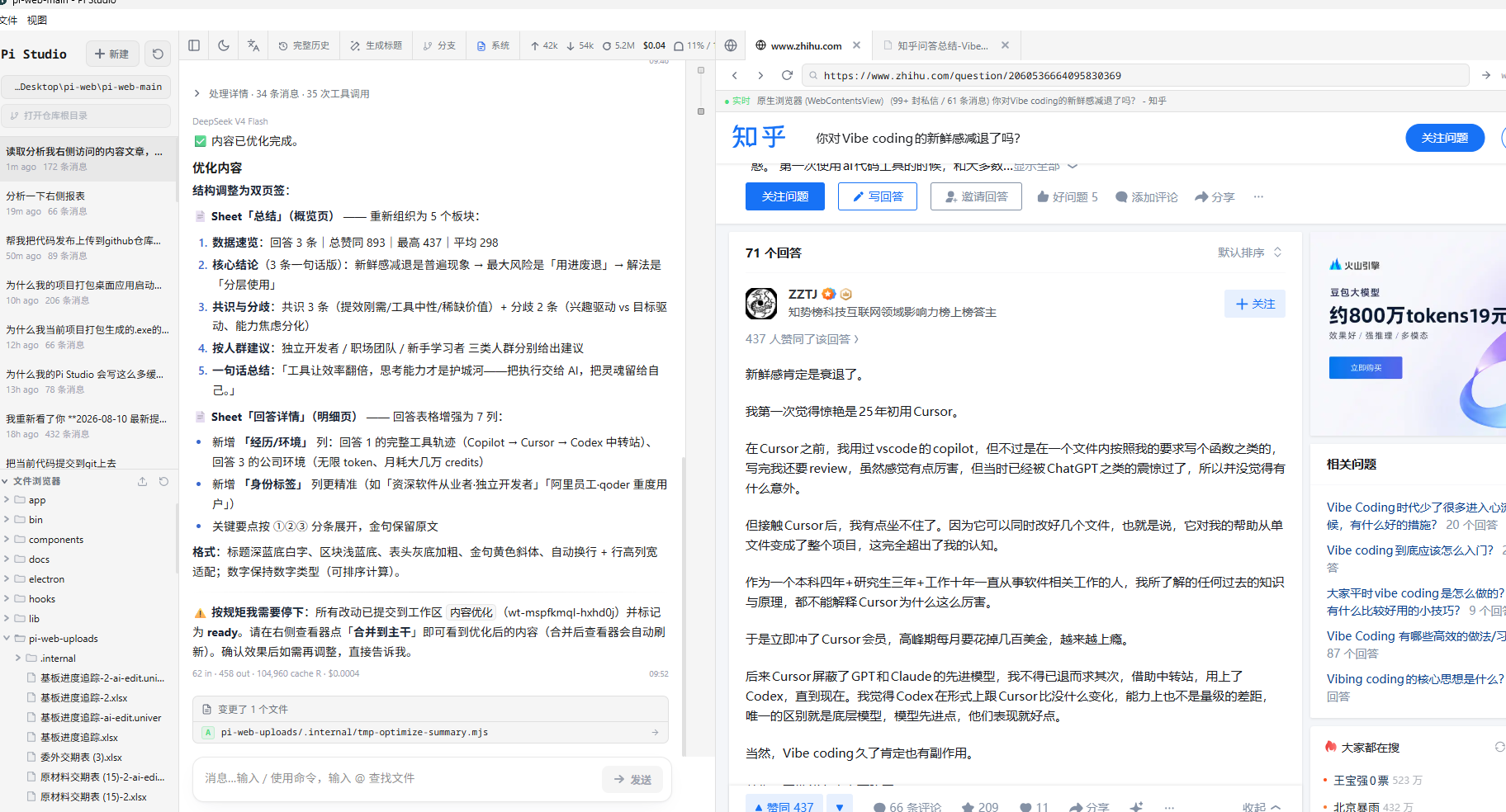Open file 基板进度追踪-2.xlsx
Image resolution: width=1506 pixels, height=812 pixels.
(x=83, y=698)
